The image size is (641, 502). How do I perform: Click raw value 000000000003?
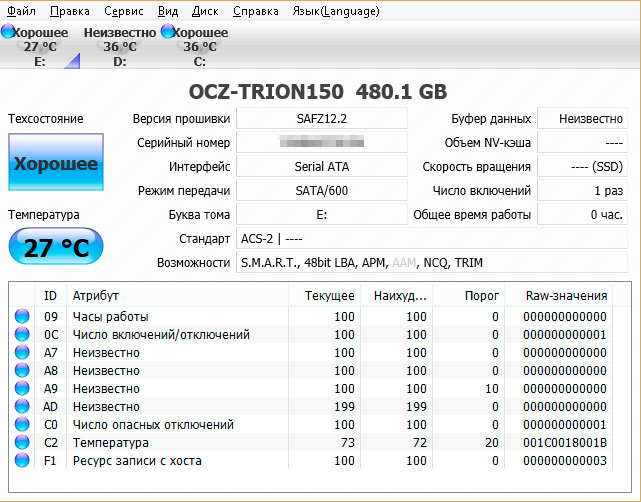point(565,460)
